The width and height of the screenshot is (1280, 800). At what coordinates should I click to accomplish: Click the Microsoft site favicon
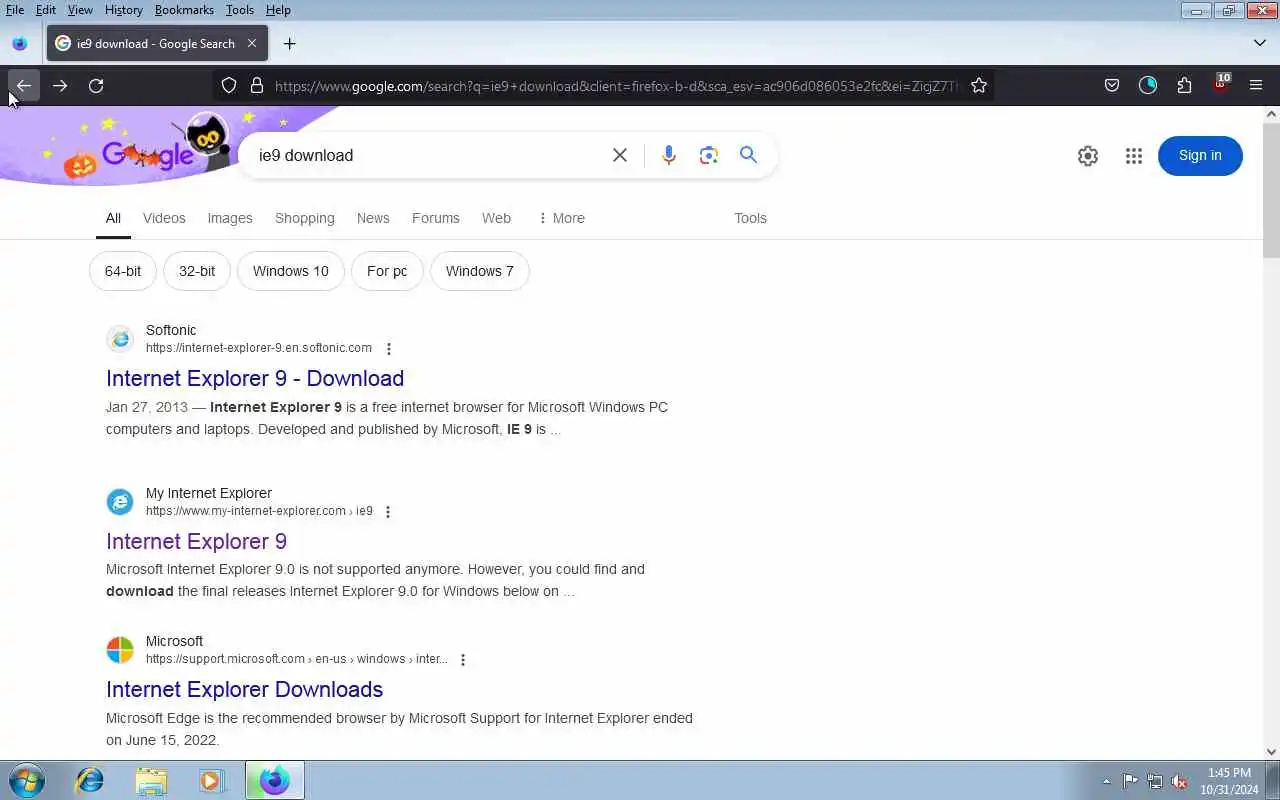pyautogui.click(x=120, y=650)
